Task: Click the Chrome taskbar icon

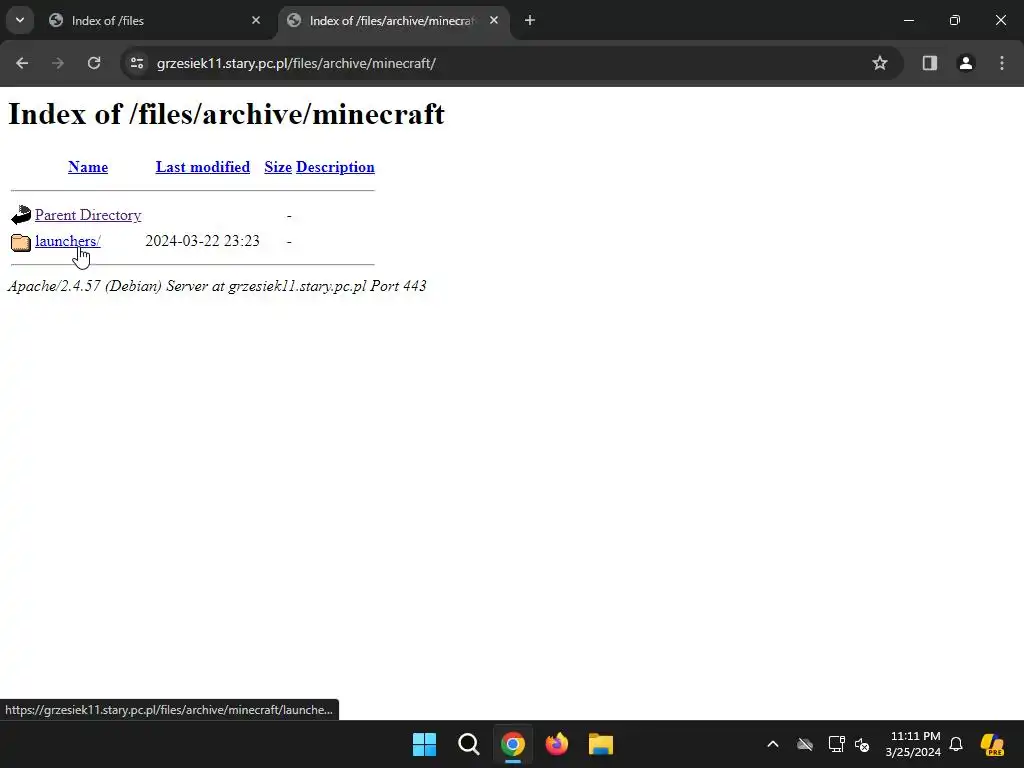Action: (x=513, y=744)
